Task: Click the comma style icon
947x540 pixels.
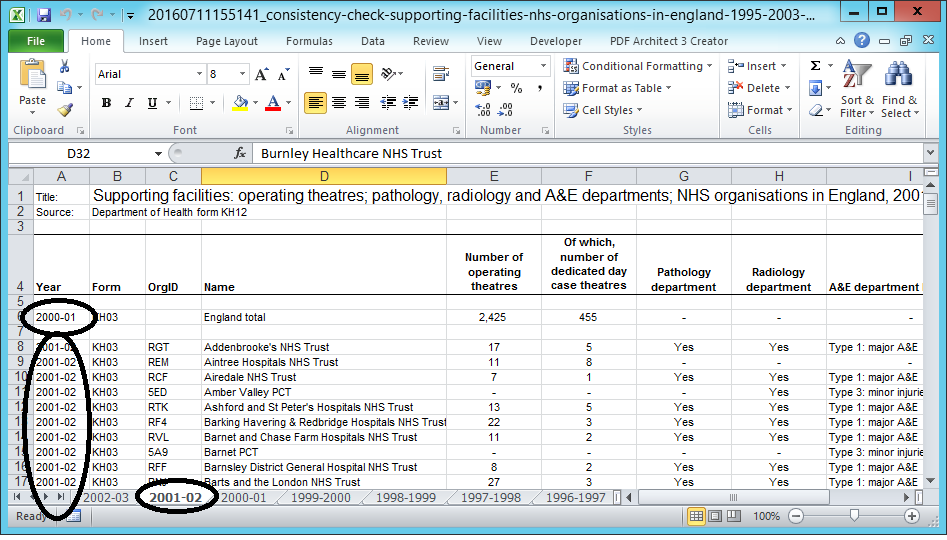Action: click(x=539, y=88)
